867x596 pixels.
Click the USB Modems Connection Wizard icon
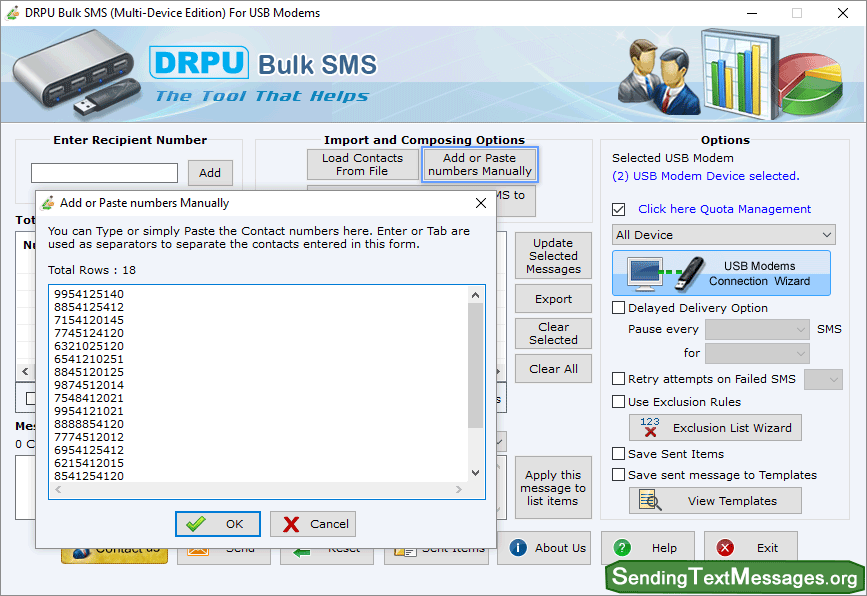pos(665,274)
